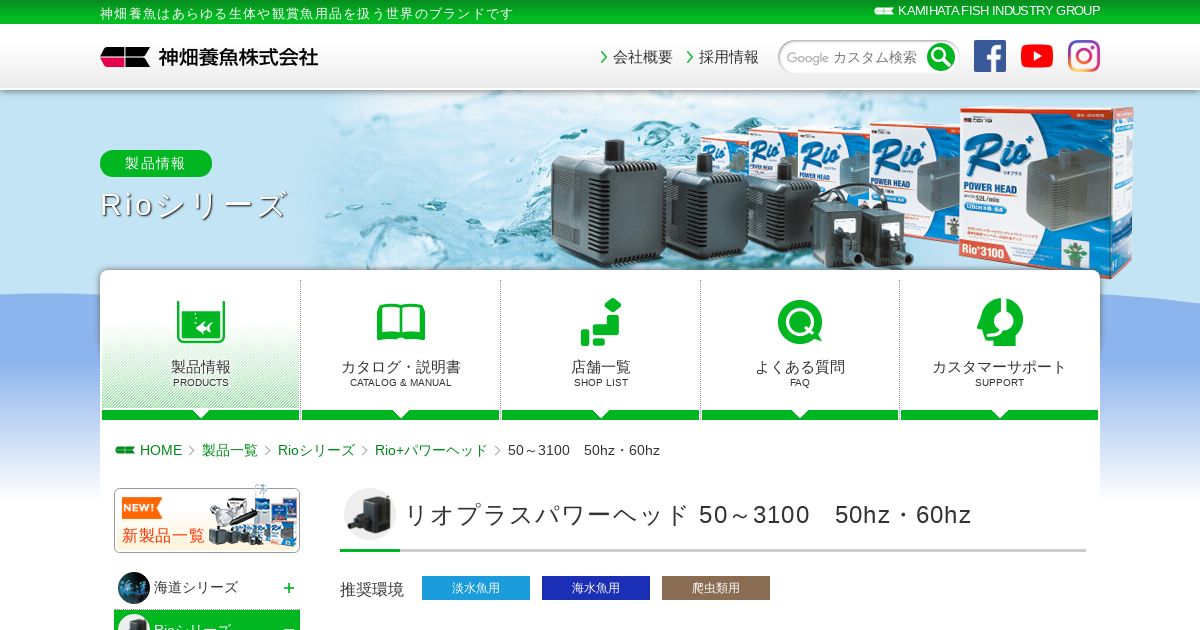Click the 海道シリーズ round sidebar icon
The width and height of the screenshot is (1200, 630).
click(134, 588)
